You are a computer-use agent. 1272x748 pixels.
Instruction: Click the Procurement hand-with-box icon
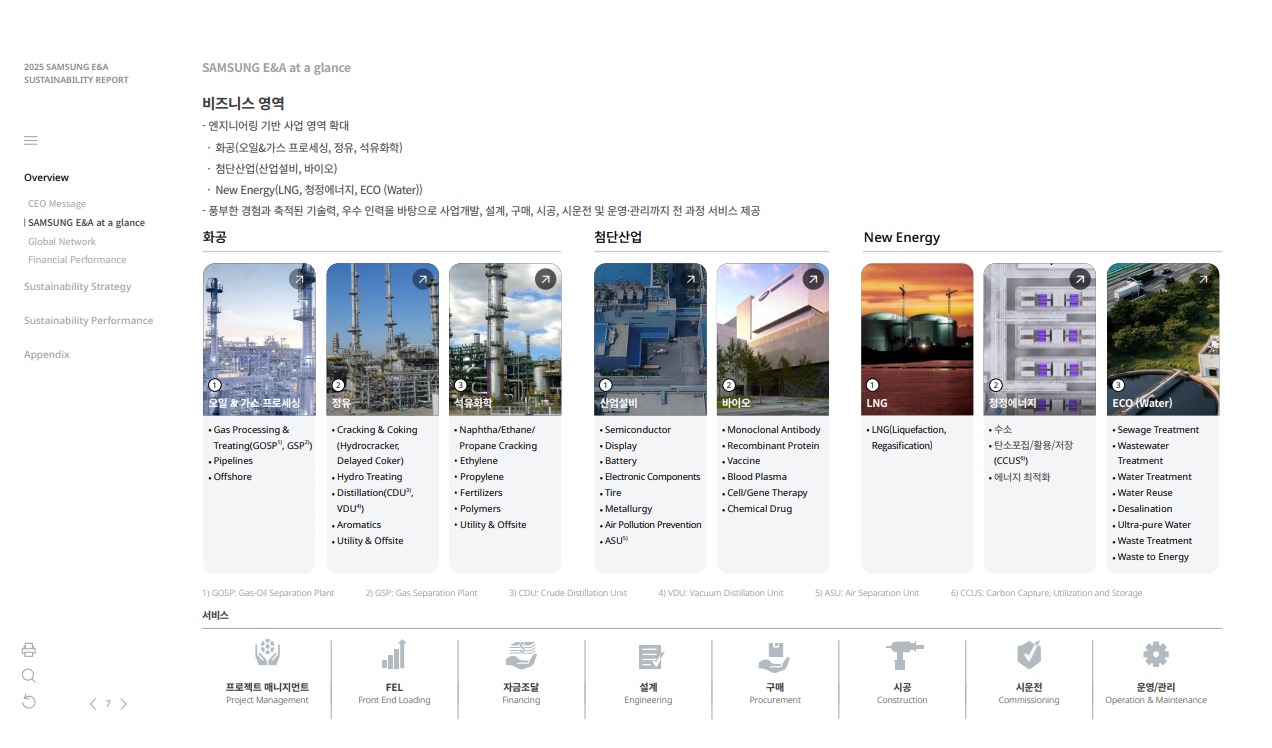pyautogui.click(x=774, y=655)
